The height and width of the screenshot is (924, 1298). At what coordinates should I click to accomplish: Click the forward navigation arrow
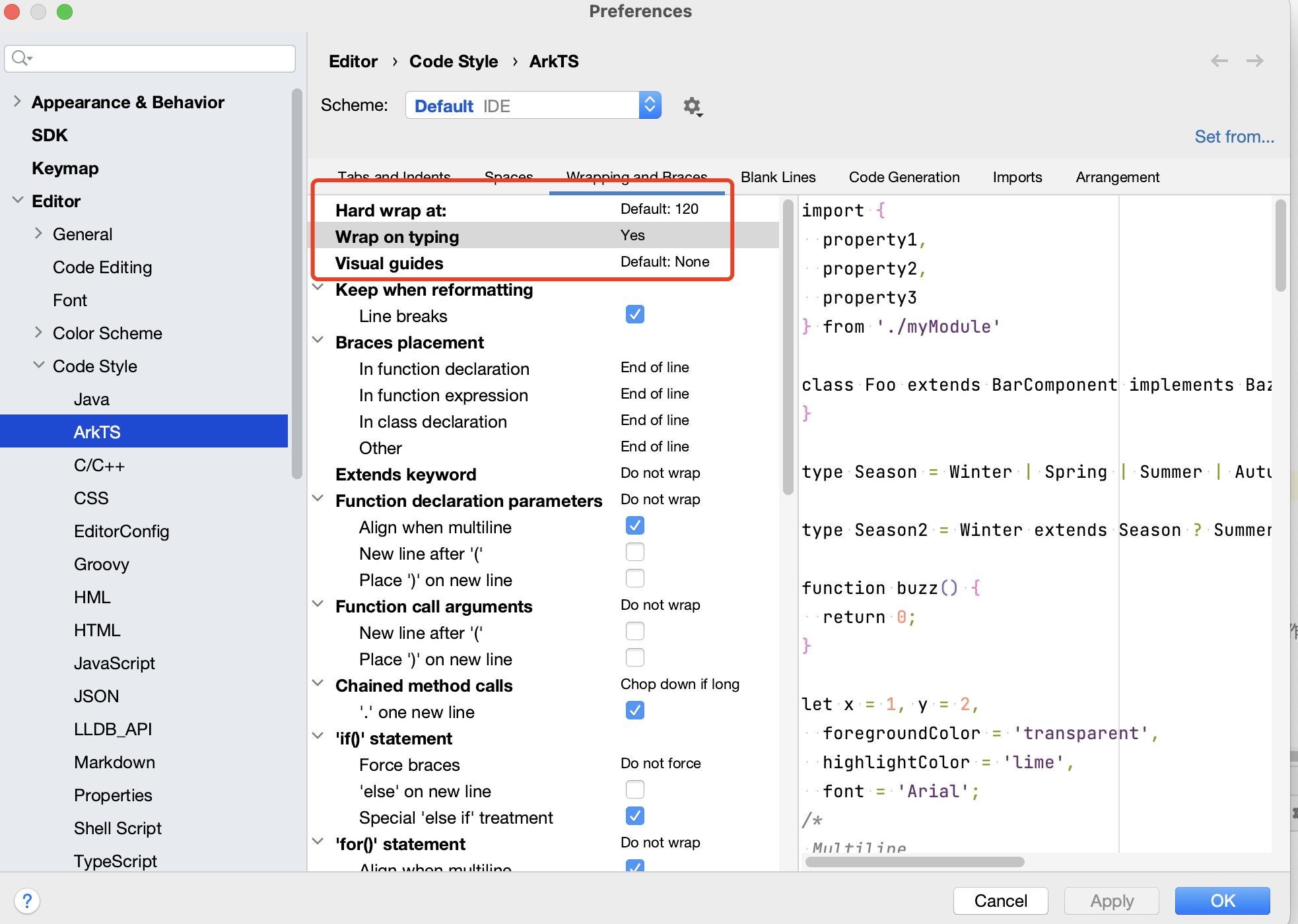click(1254, 61)
